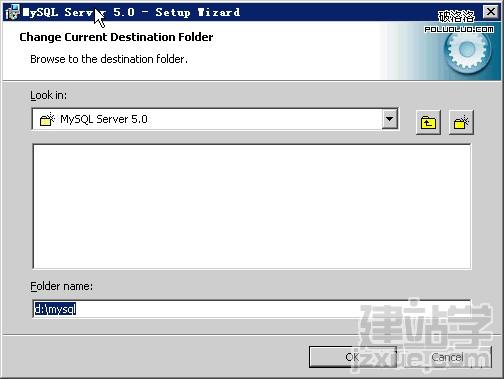Click the Look in label
This screenshot has width=504, height=379.
click(48, 95)
